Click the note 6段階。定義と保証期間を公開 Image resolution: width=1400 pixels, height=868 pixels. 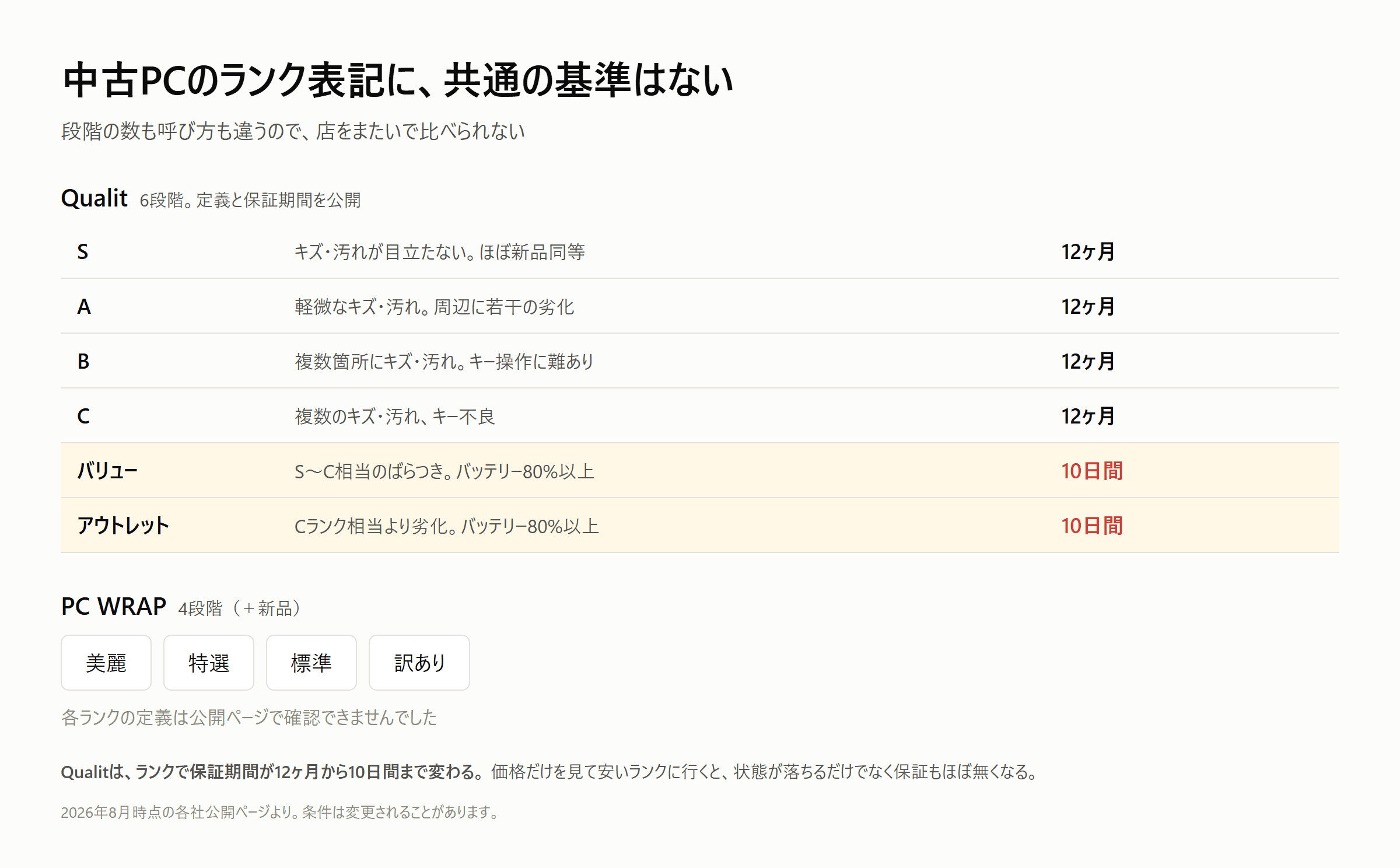coord(250,200)
